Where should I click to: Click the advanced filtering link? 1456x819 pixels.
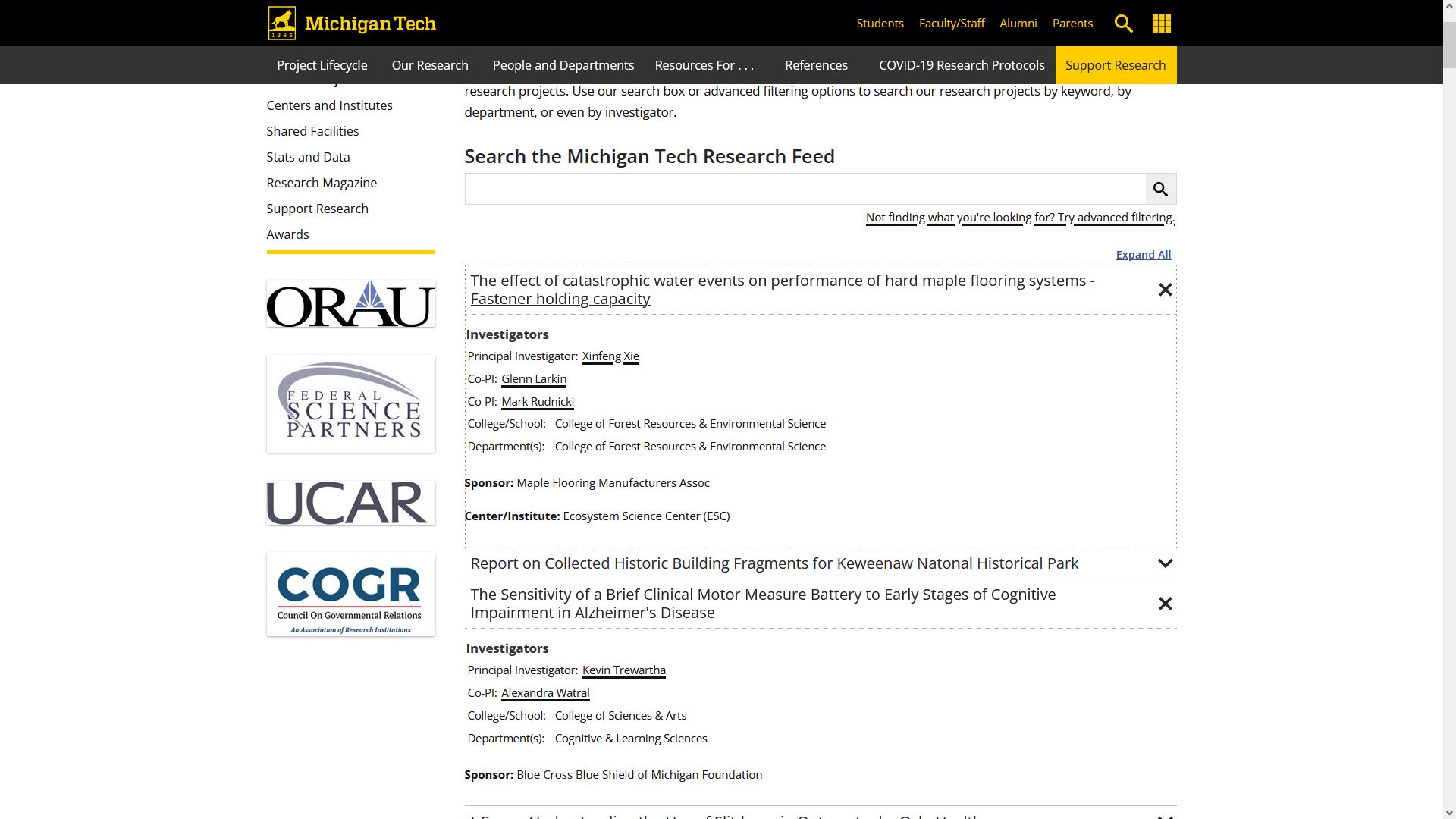pyautogui.click(x=1020, y=218)
